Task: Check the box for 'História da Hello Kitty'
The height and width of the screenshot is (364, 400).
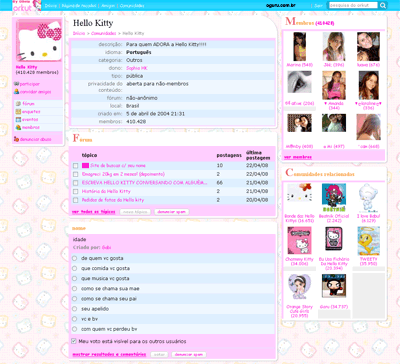Action: (76, 192)
